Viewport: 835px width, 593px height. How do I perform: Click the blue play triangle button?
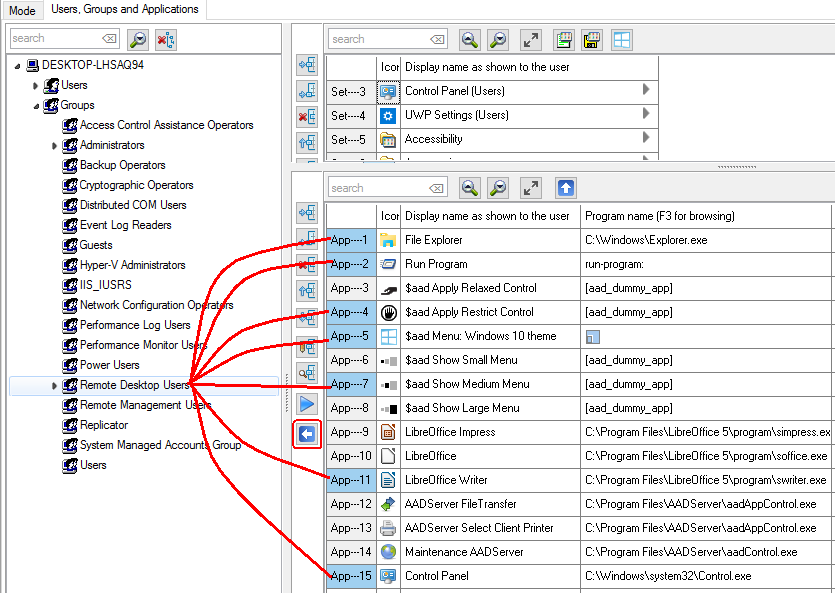click(307, 404)
